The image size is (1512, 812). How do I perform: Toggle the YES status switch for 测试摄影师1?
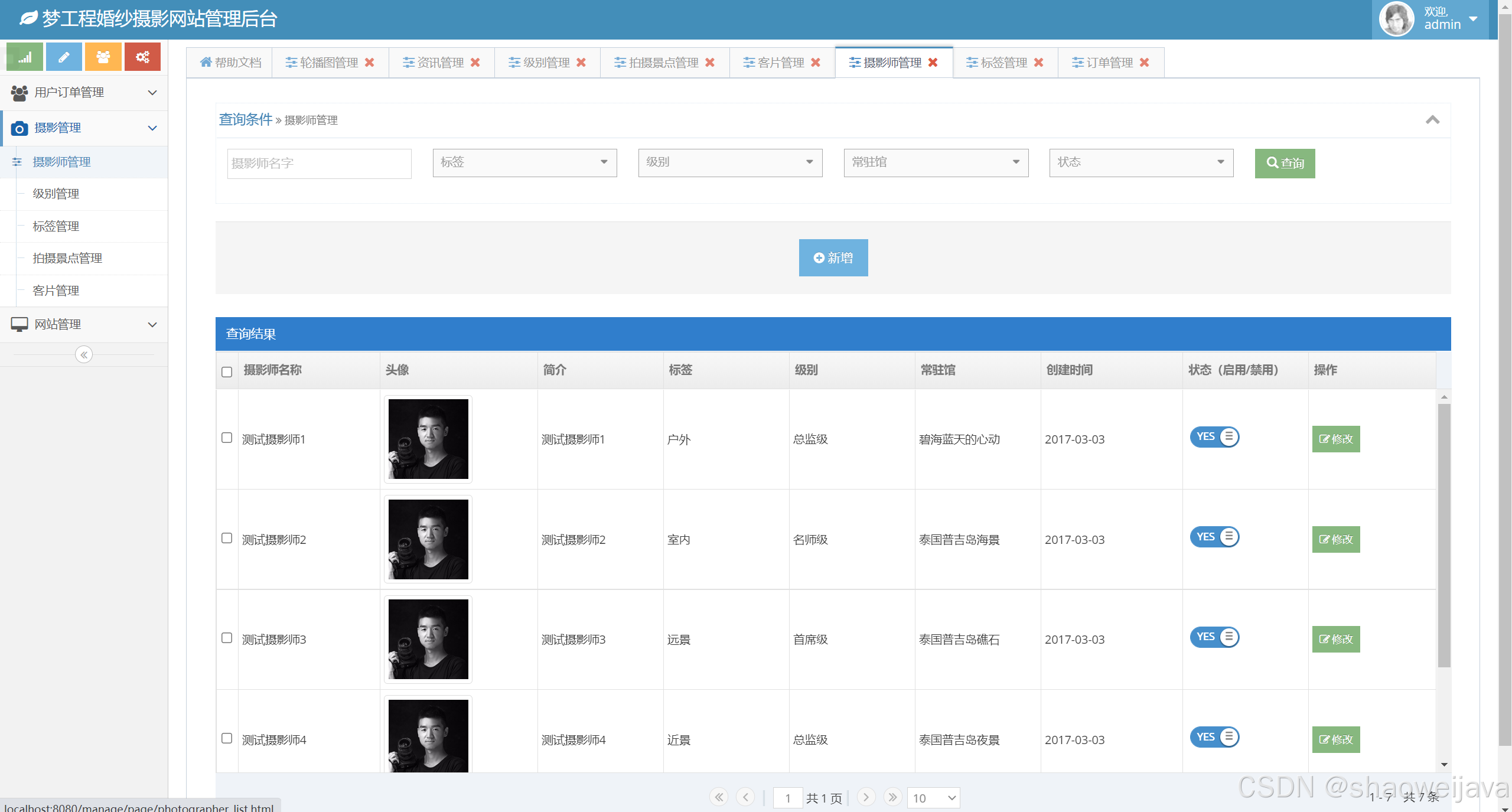pyautogui.click(x=1214, y=437)
